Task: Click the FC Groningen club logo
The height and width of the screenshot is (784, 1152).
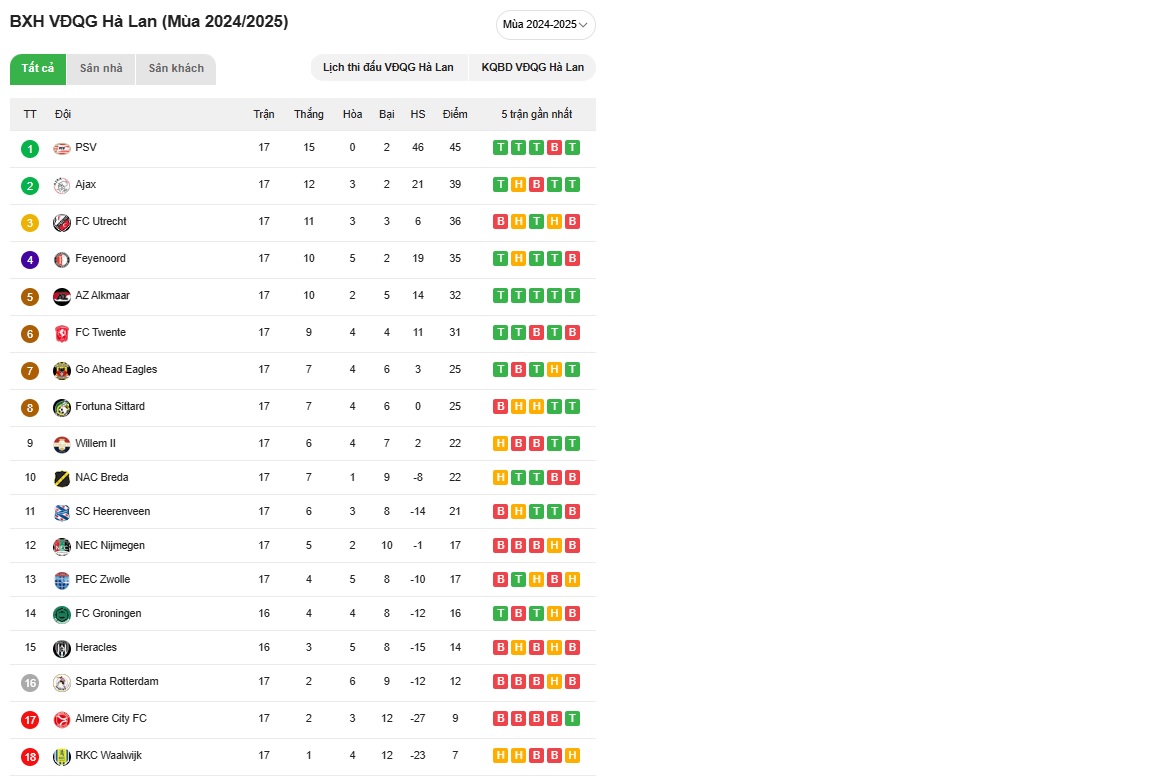Action: click(62, 614)
